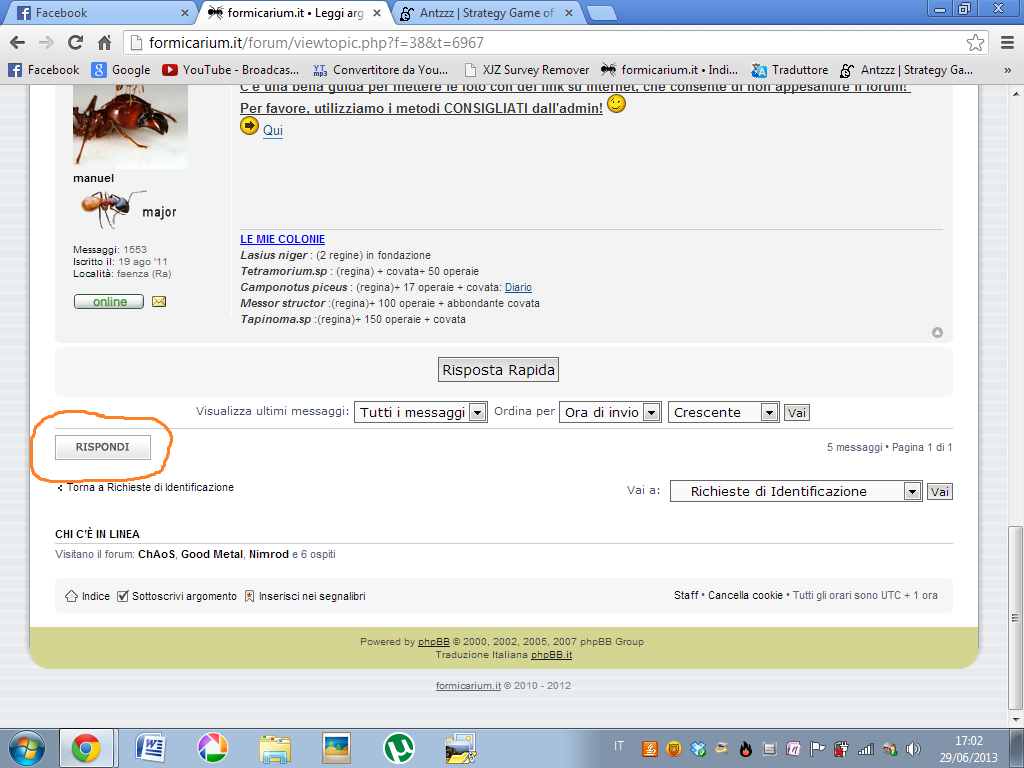The image size is (1024, 768).
Task: Open Richieste di Identificazione jump dropdown
Action: coord(795,491)
